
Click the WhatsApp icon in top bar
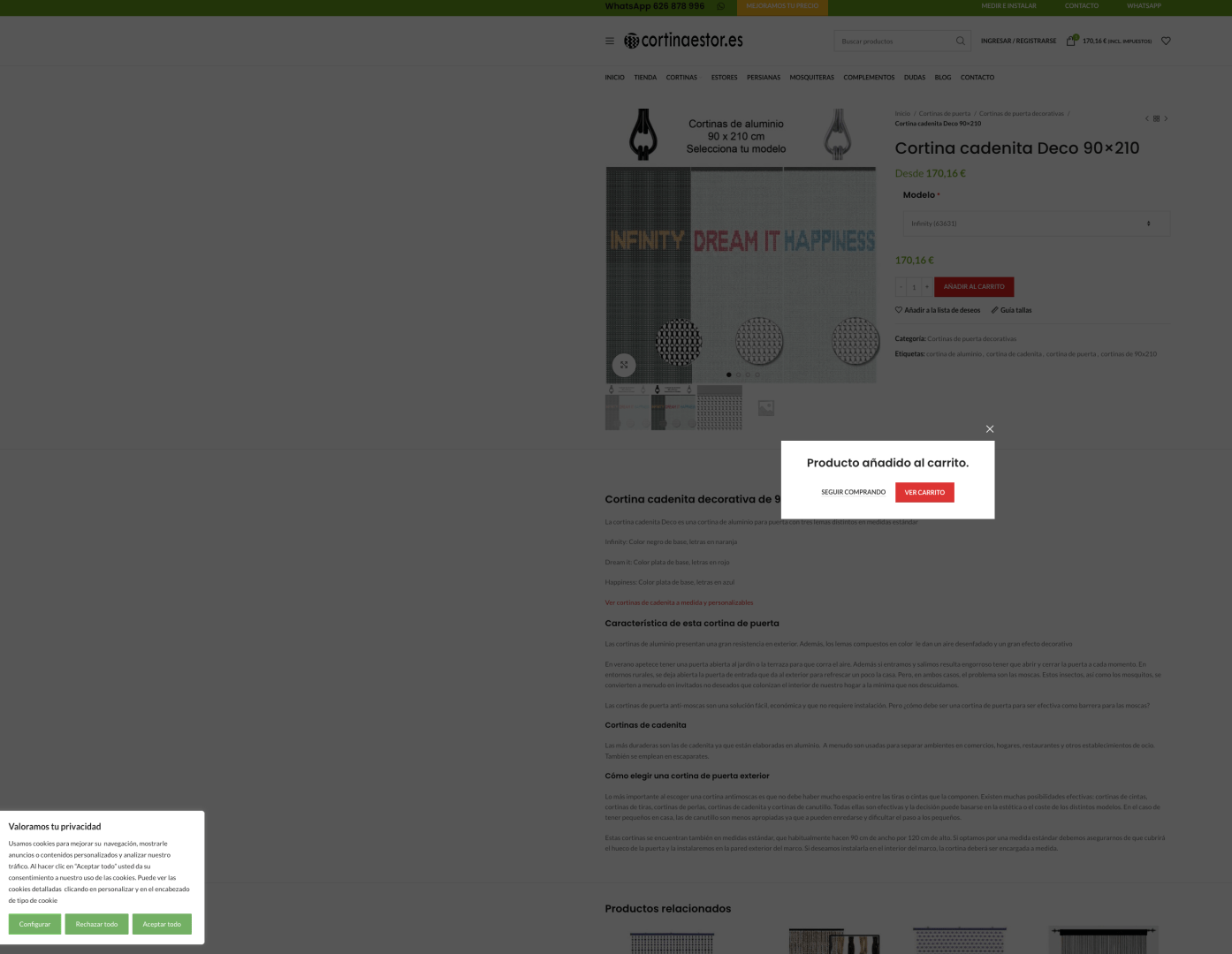point(720,6)
